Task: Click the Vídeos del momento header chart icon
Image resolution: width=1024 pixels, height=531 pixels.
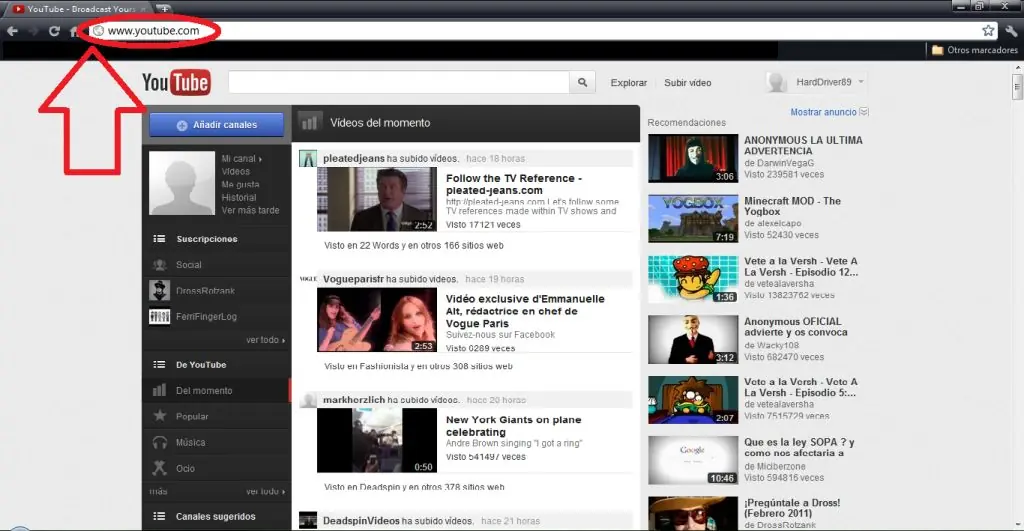Action: point(308,122)
